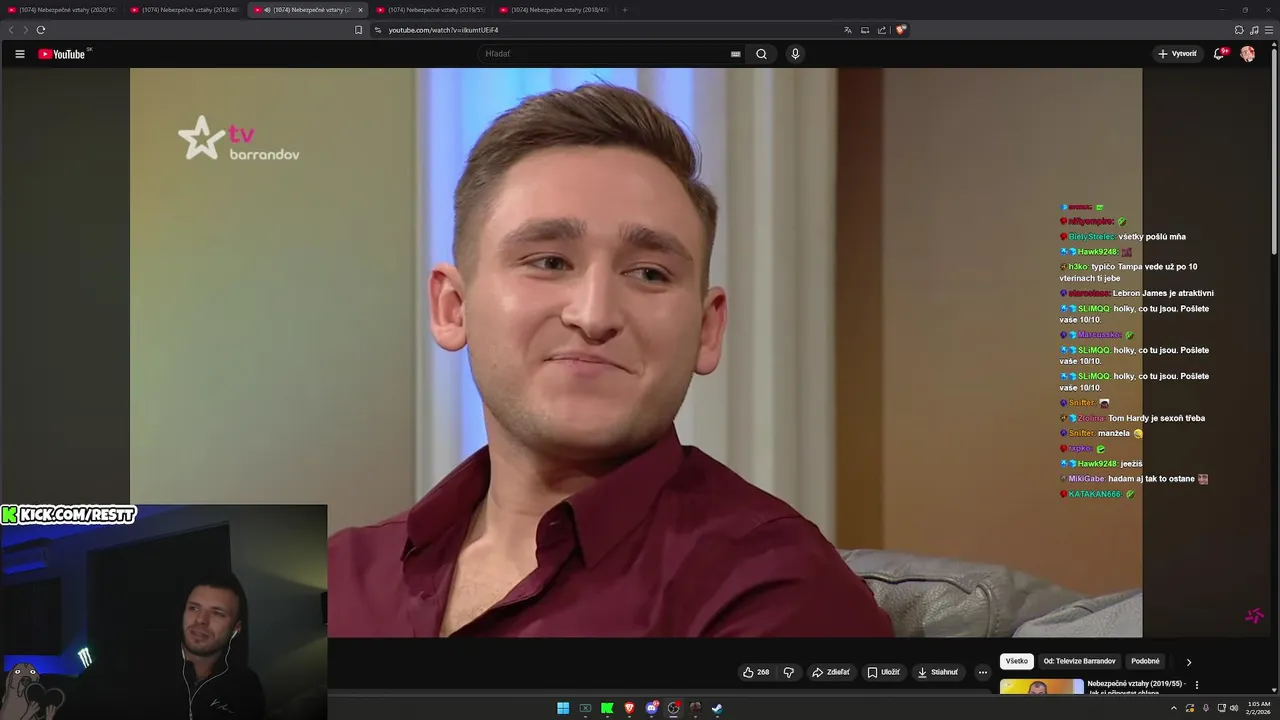Click the page vertical scrollbar
Screen dimensions: 1280x720
point(1274,150)
